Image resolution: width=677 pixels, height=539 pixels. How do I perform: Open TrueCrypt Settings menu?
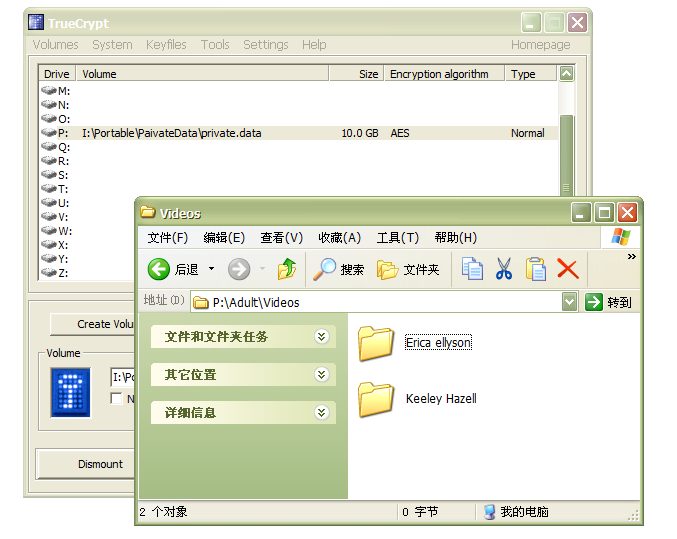(266, 44)
